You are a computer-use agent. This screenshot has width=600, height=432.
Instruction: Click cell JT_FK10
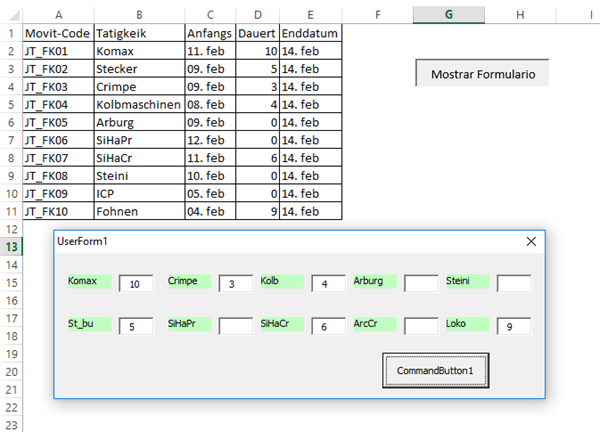point(59,211)
